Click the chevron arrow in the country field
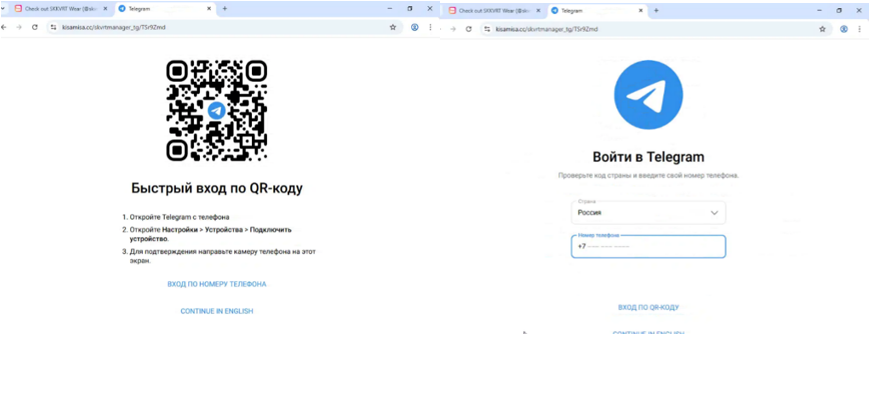 (714, 213)
